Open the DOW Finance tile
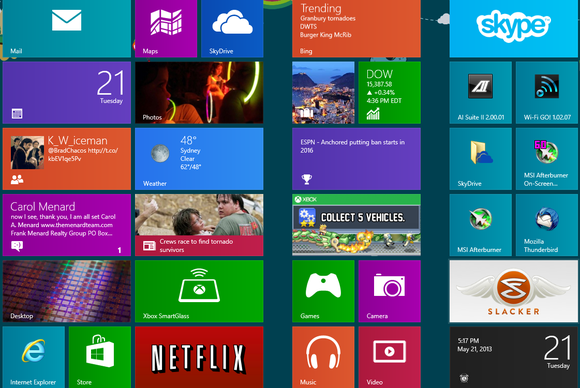The height and width of the screenshot is (388, 580). pyautogui.click(x=390, y=92)
